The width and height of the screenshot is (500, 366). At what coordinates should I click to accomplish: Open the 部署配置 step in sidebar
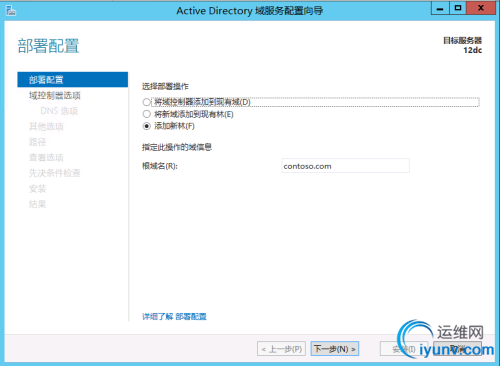73,80
